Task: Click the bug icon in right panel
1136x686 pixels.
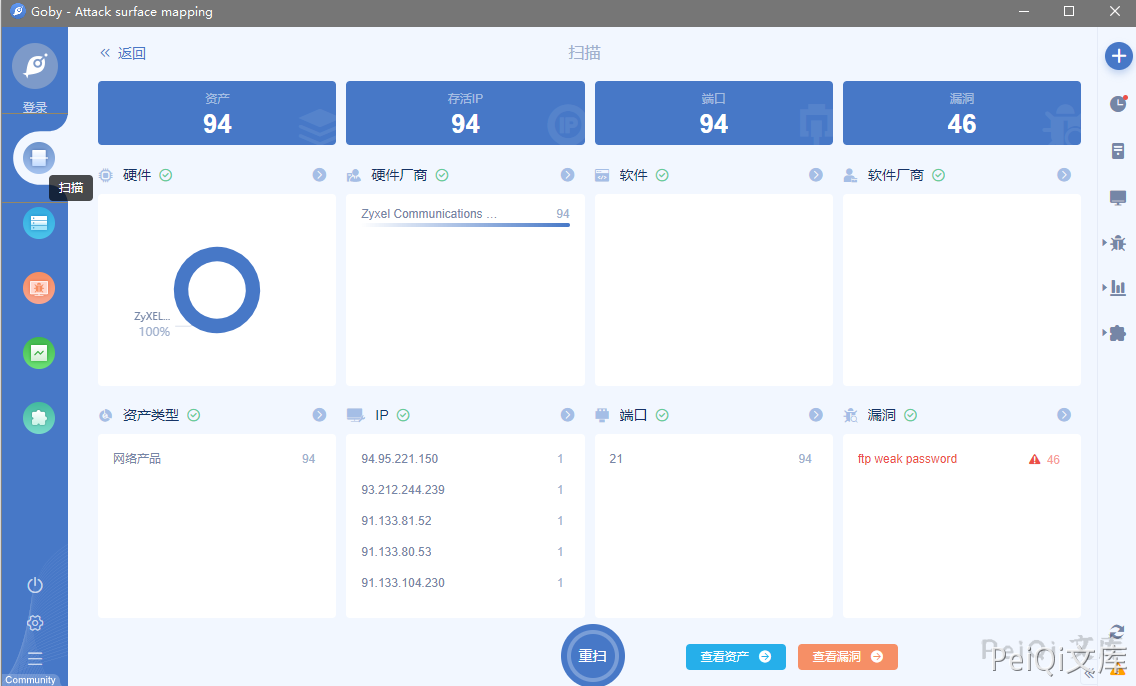Action: pyautogui.click(x=1118, y=243)
